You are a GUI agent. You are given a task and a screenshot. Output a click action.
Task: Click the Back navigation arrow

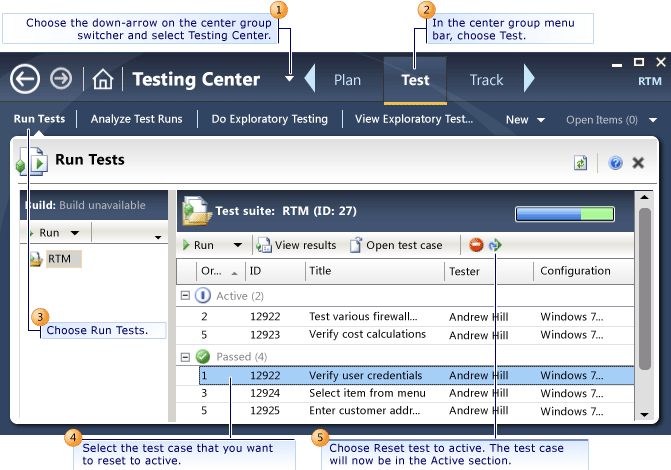point(25,79)
